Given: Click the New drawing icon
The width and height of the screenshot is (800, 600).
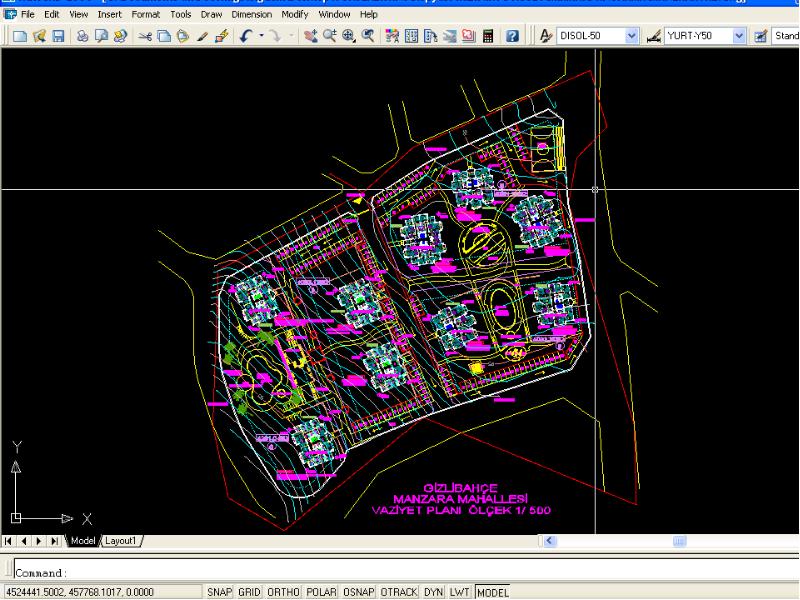Looking at the screenshot, I should coord(20,36).
